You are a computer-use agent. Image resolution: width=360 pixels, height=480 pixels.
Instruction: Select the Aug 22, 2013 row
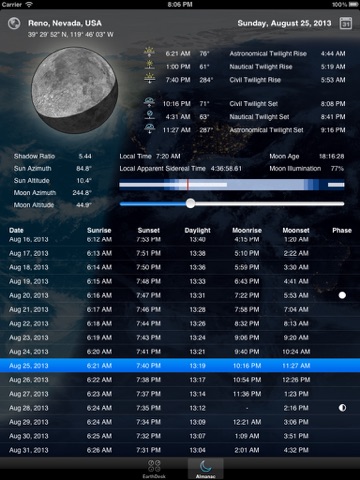pos(180,324)
